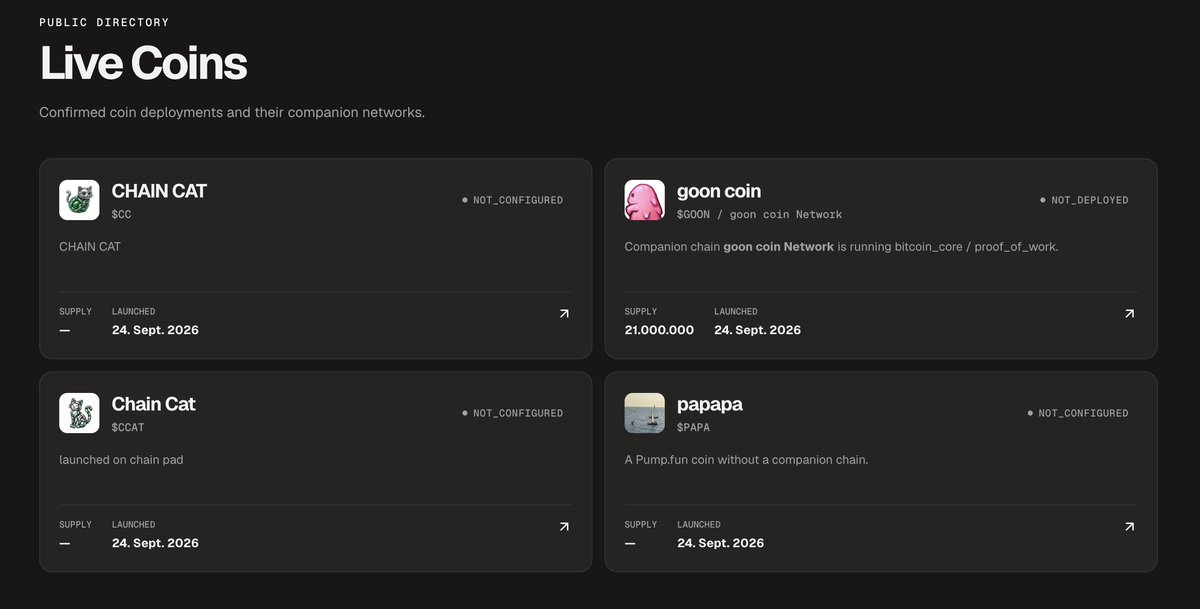Click the $CC ticker text
The width and height of the screenshot is (1200, 609).
pyautogui.click(x=121, y=214)
